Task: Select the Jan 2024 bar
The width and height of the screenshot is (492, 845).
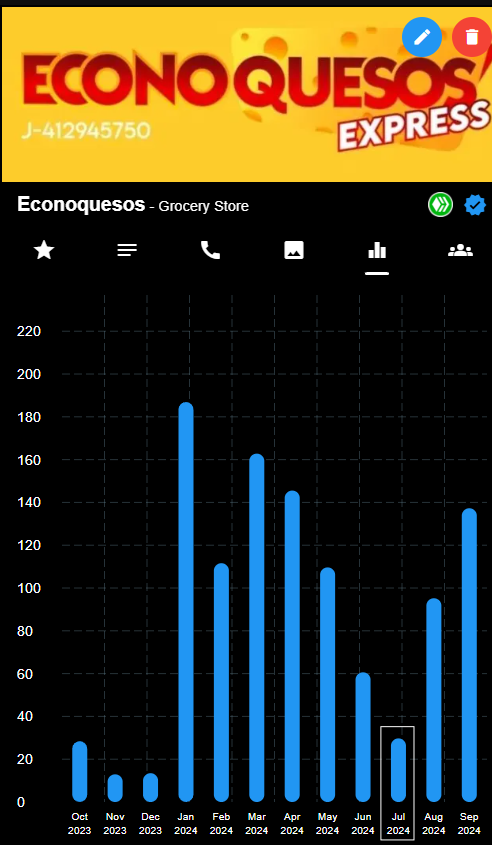Action: coord(186,602)
